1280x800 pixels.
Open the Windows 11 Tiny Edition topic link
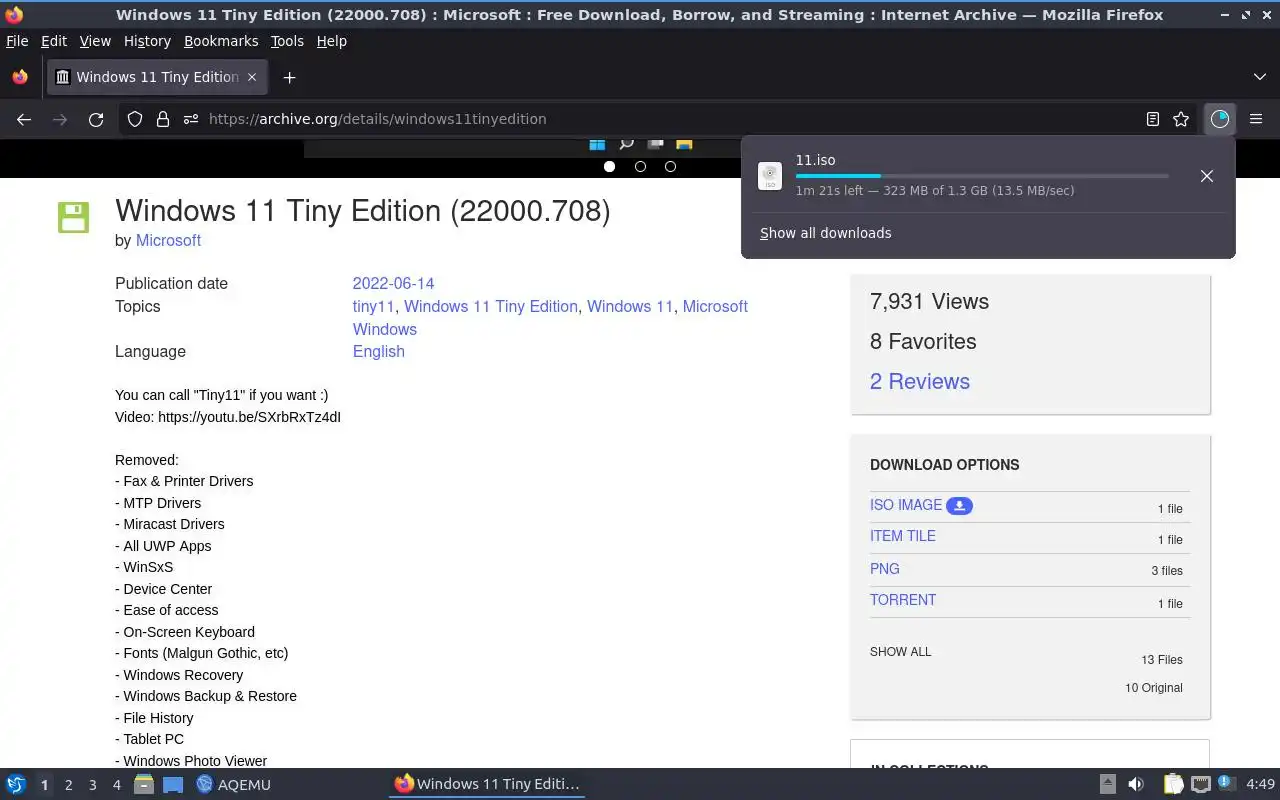tap(491, 306)
